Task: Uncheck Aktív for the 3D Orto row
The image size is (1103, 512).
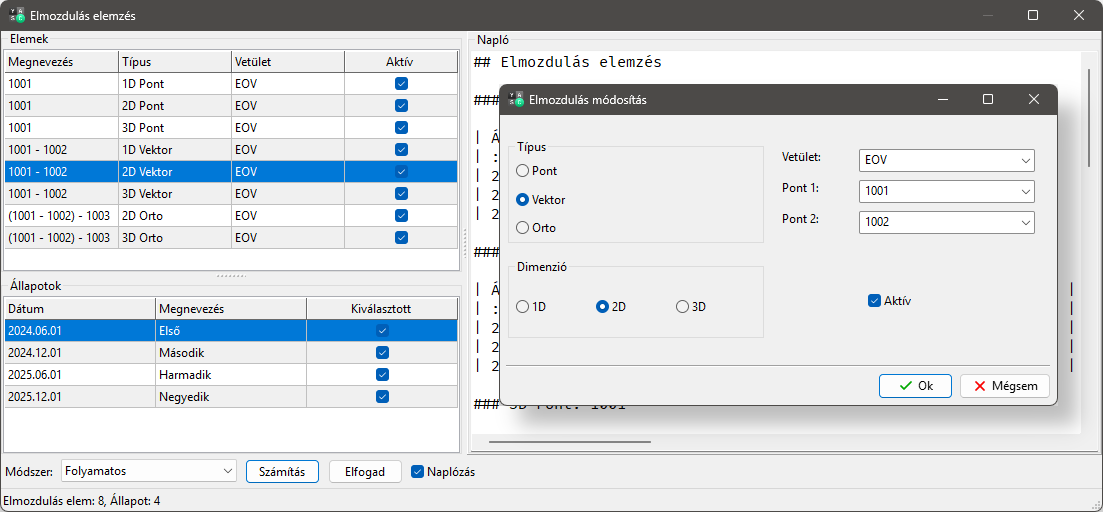Action: (x=402, y=238)
